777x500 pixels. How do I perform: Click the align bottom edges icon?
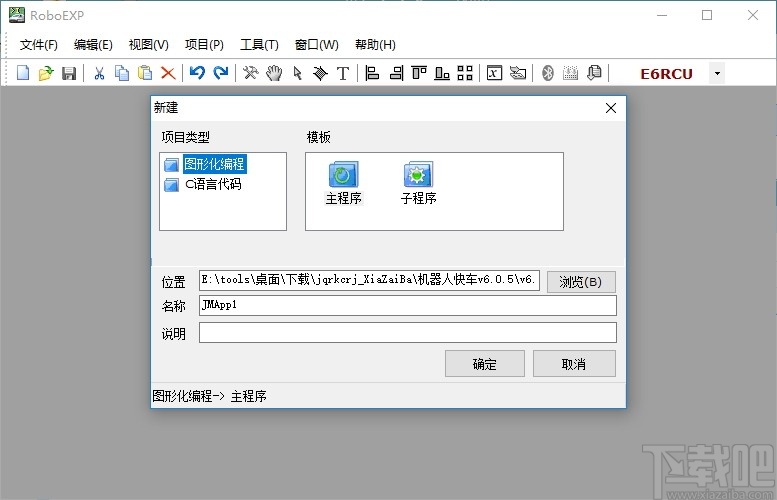(442, 73)
